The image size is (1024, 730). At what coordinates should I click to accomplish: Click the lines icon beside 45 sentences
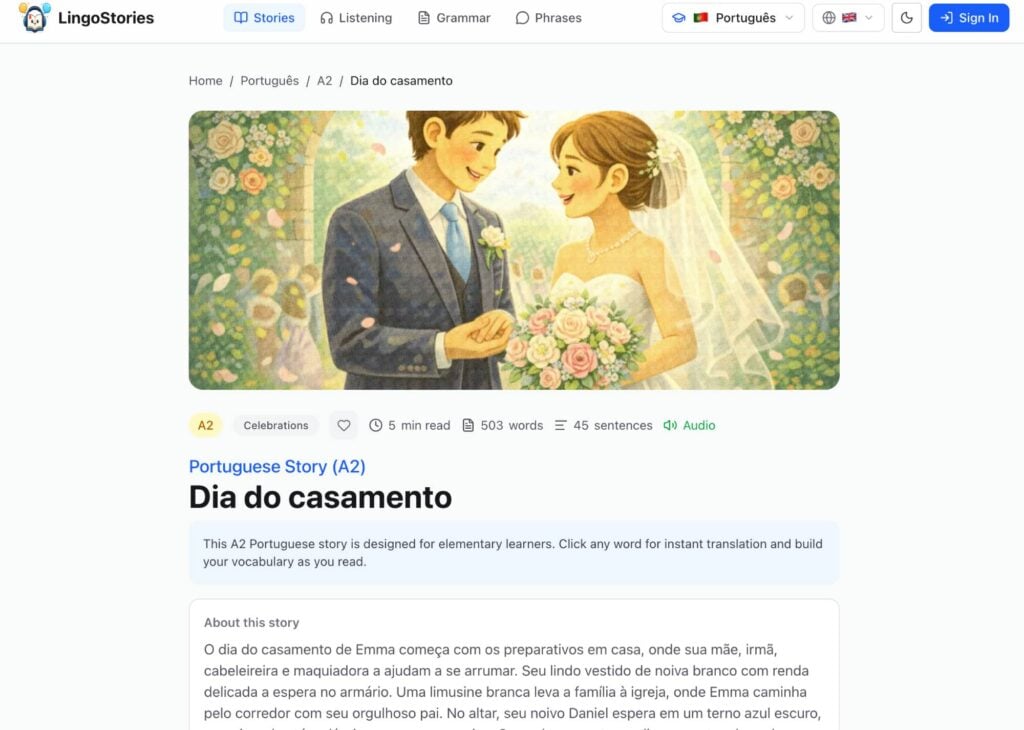tap(560, 425)
